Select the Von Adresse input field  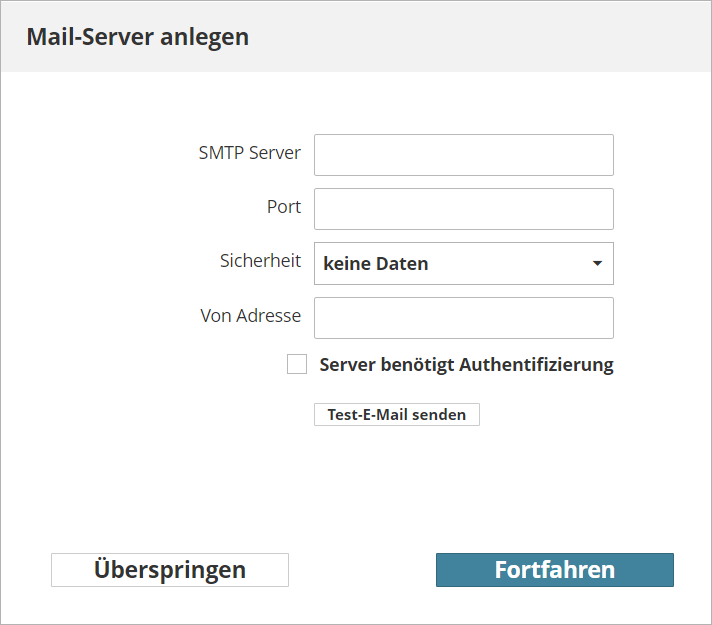[x=464, y=318]
